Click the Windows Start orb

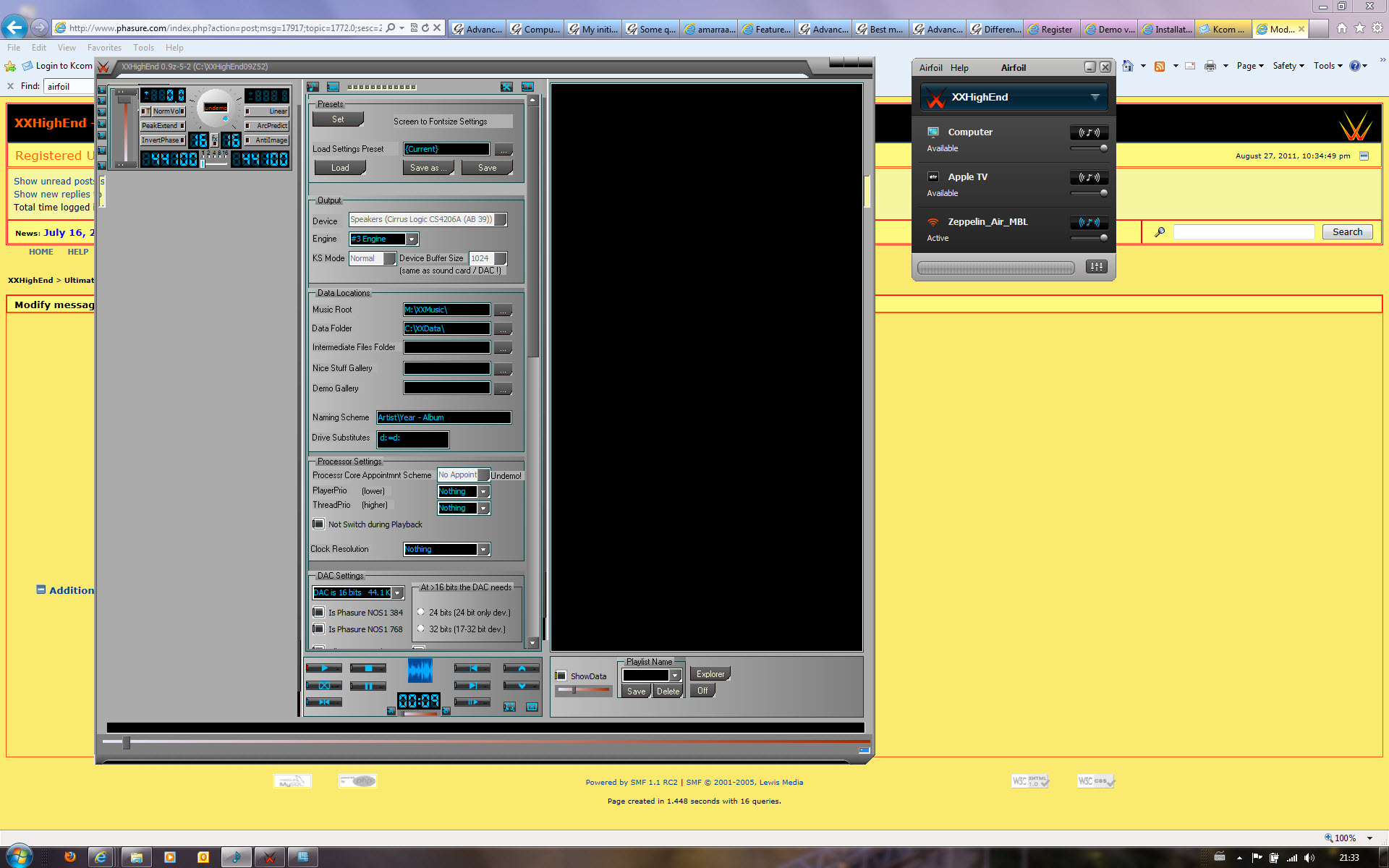(18, 856)
